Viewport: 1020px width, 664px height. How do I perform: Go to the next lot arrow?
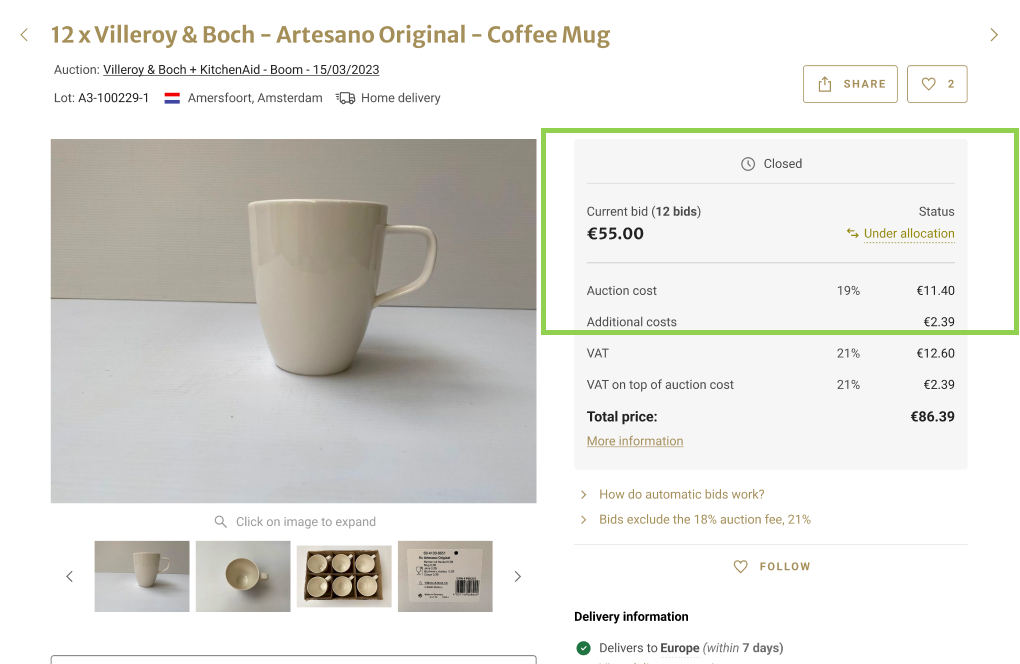click(x=994, y=35)
